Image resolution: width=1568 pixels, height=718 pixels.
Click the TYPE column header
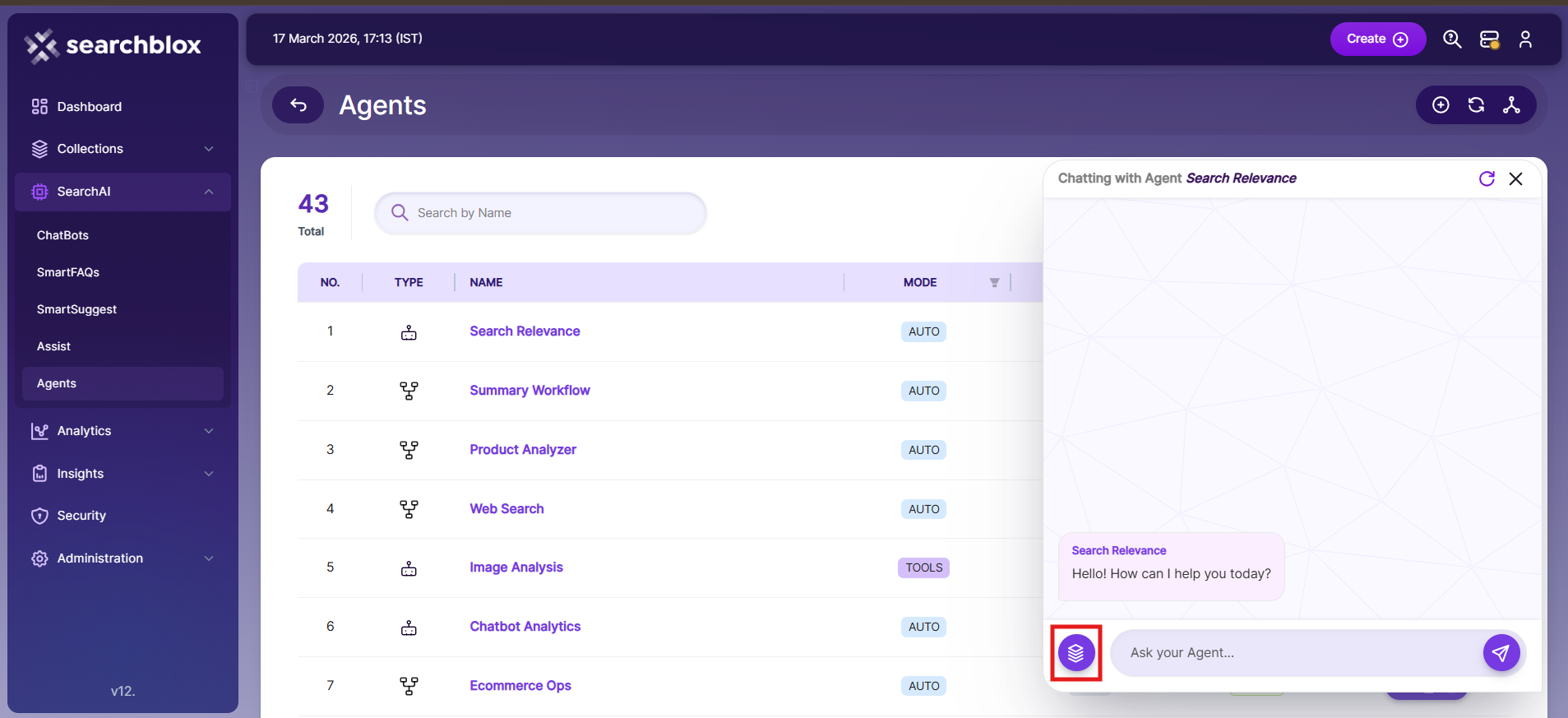[x=409, y=282]
